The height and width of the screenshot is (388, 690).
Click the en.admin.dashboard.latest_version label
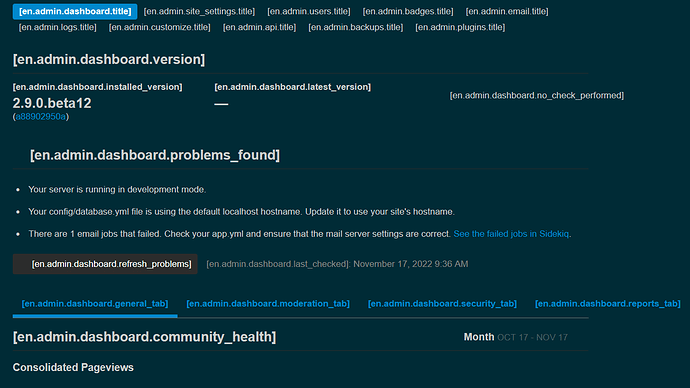(x=293, y=87)
